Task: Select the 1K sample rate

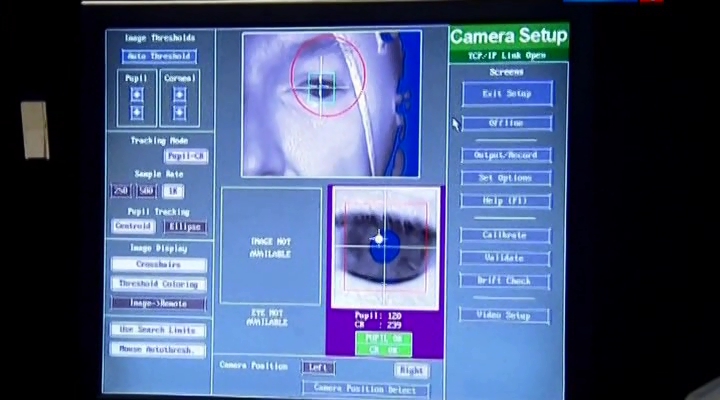Action: tap(173, 191)
